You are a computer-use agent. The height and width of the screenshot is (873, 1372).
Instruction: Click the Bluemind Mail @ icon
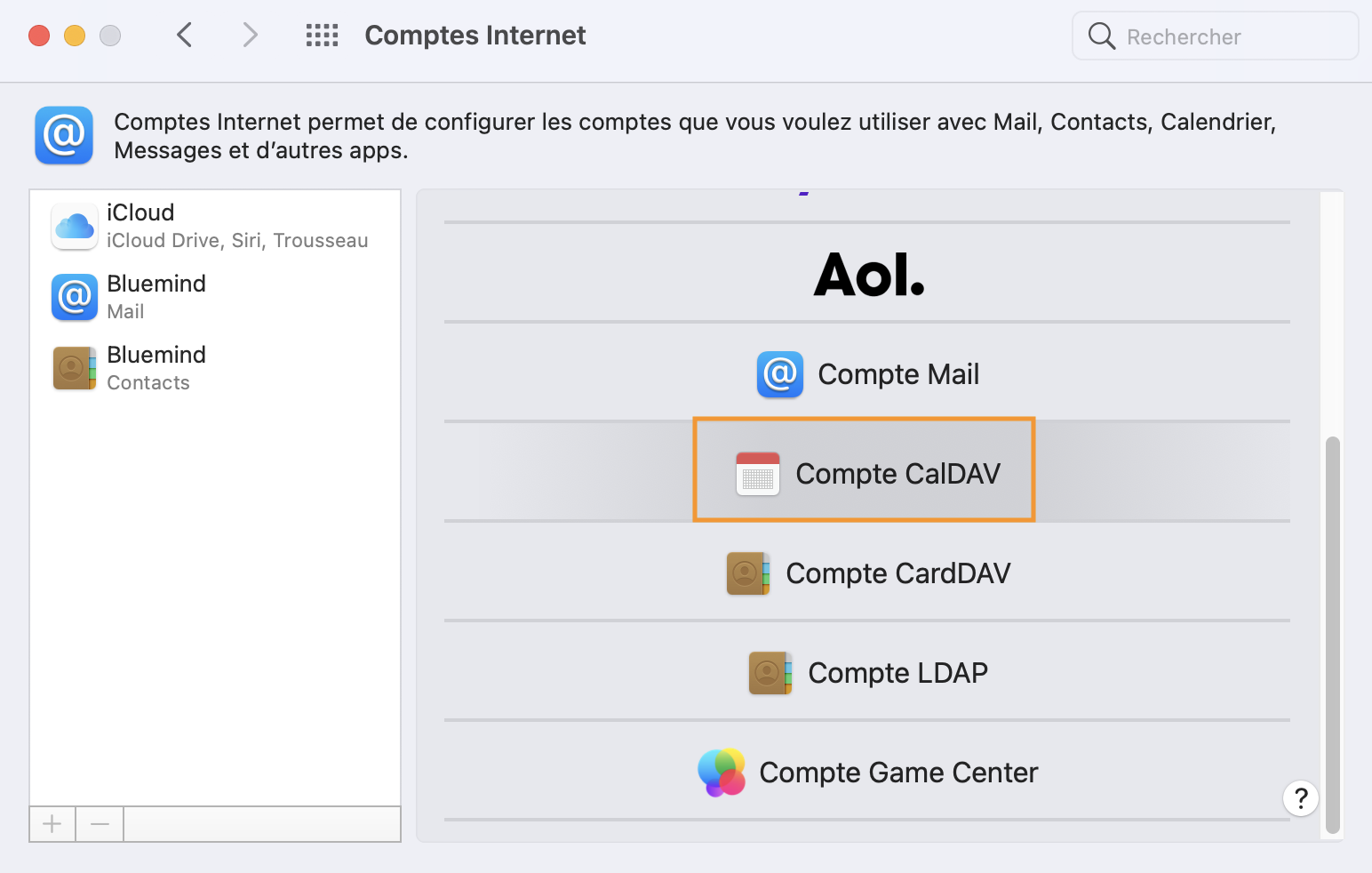point(75,297)
